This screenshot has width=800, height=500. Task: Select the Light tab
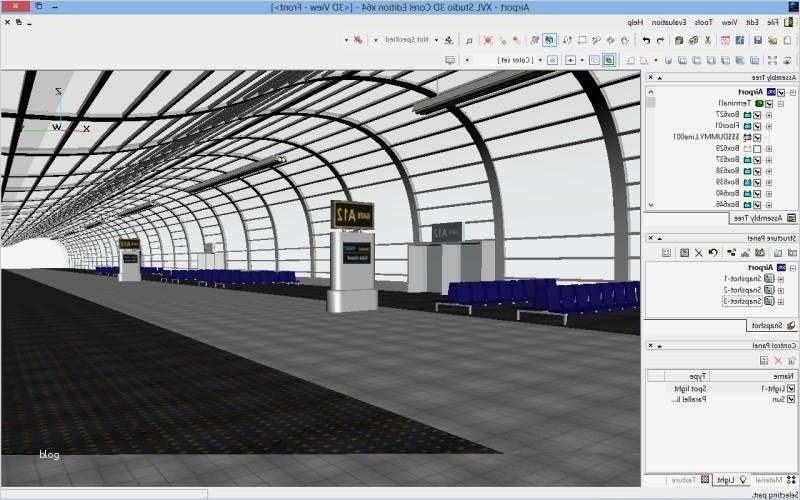pyautogui.click(x=731, y=480)
